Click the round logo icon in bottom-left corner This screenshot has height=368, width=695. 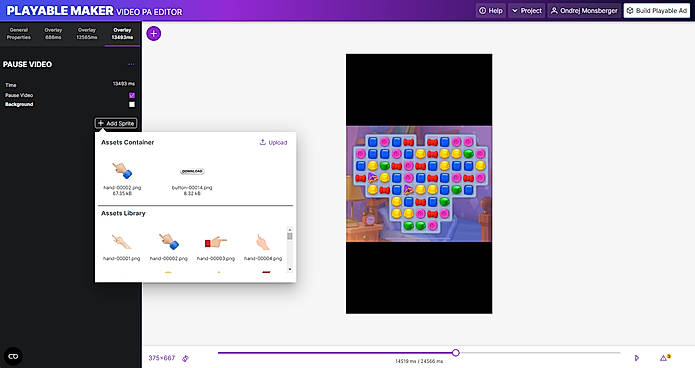13,356
